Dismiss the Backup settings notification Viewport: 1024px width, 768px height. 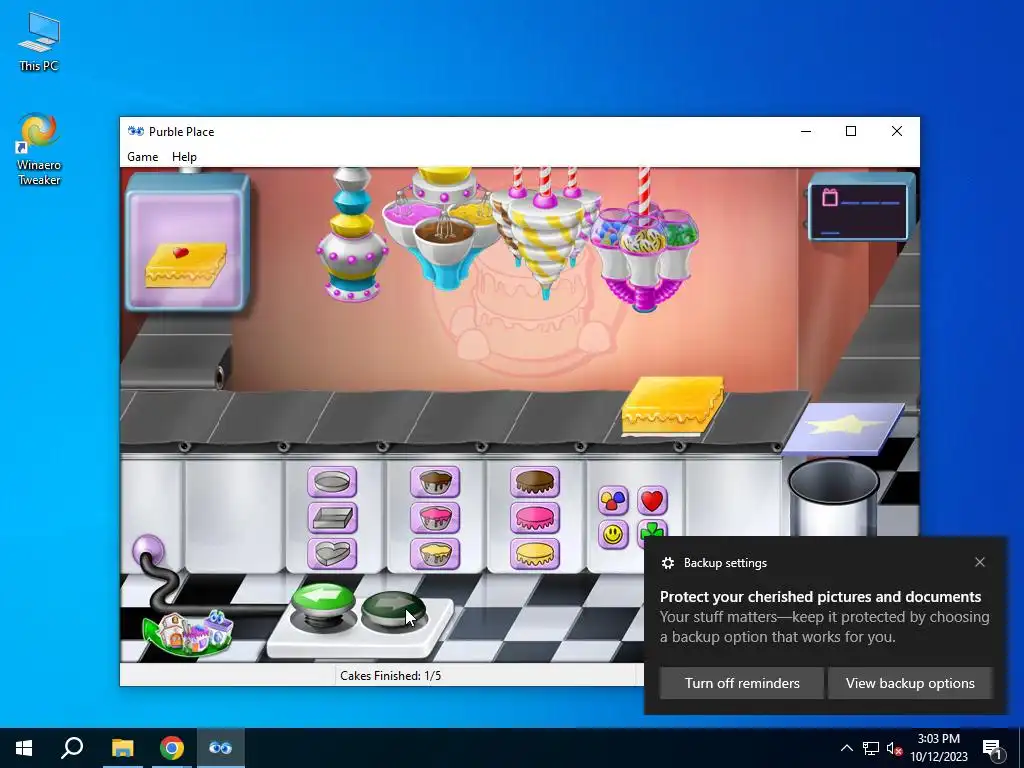coord(980,562)
